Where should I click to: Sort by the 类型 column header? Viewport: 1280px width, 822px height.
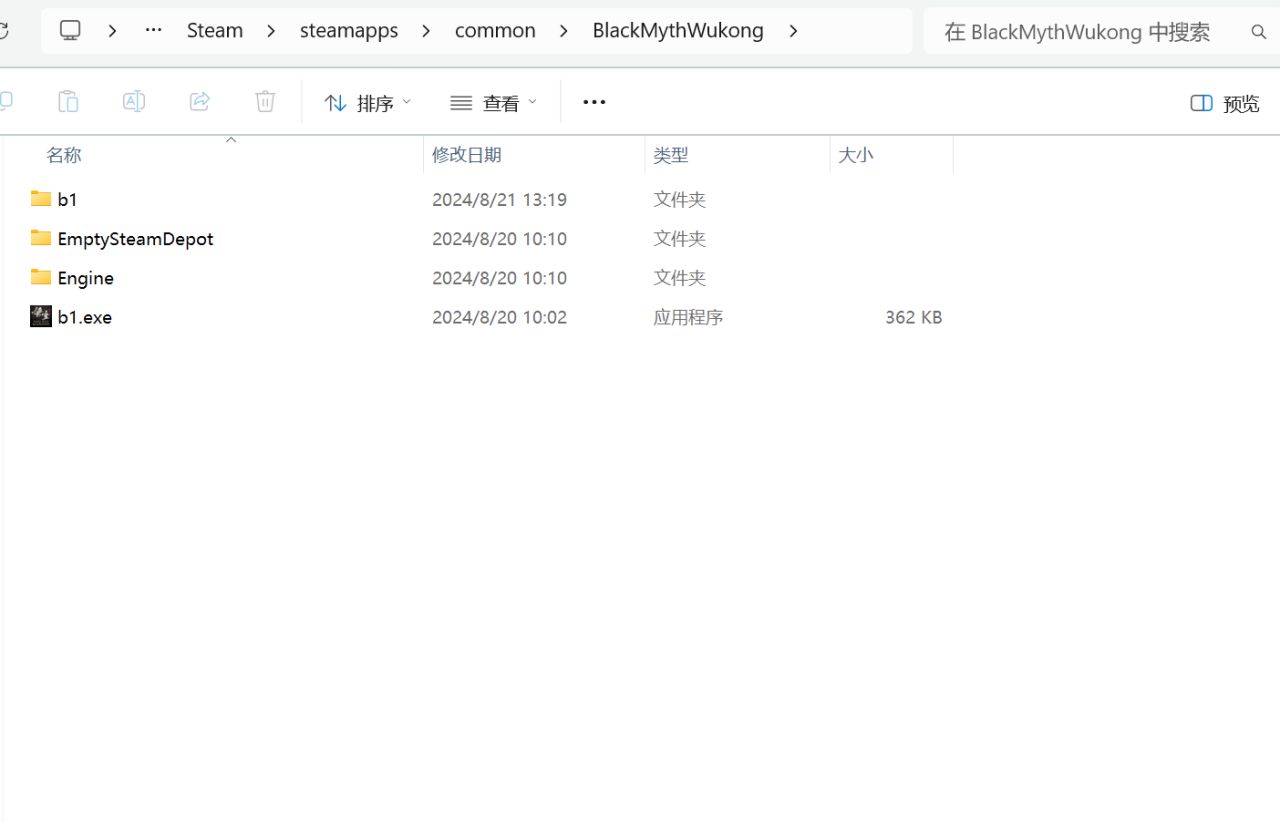(x=671, y=155)
